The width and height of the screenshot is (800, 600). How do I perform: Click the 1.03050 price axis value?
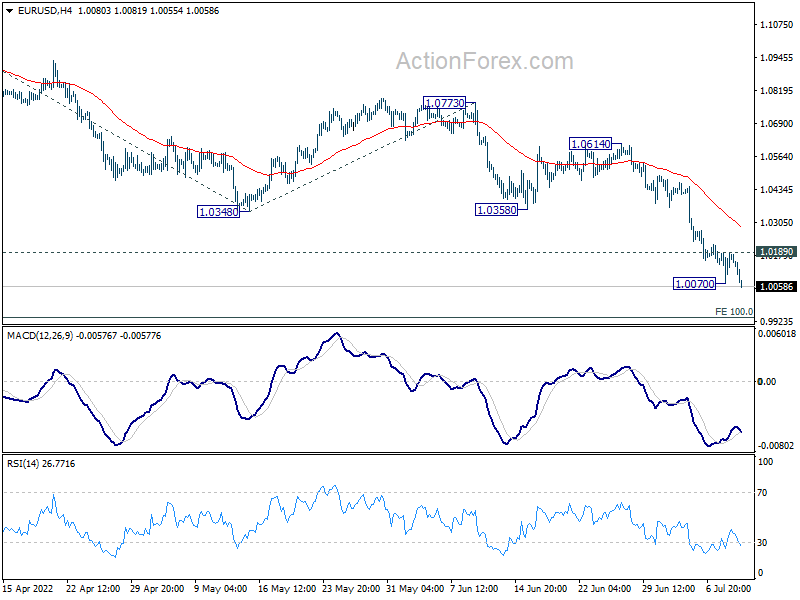[777, 222]
